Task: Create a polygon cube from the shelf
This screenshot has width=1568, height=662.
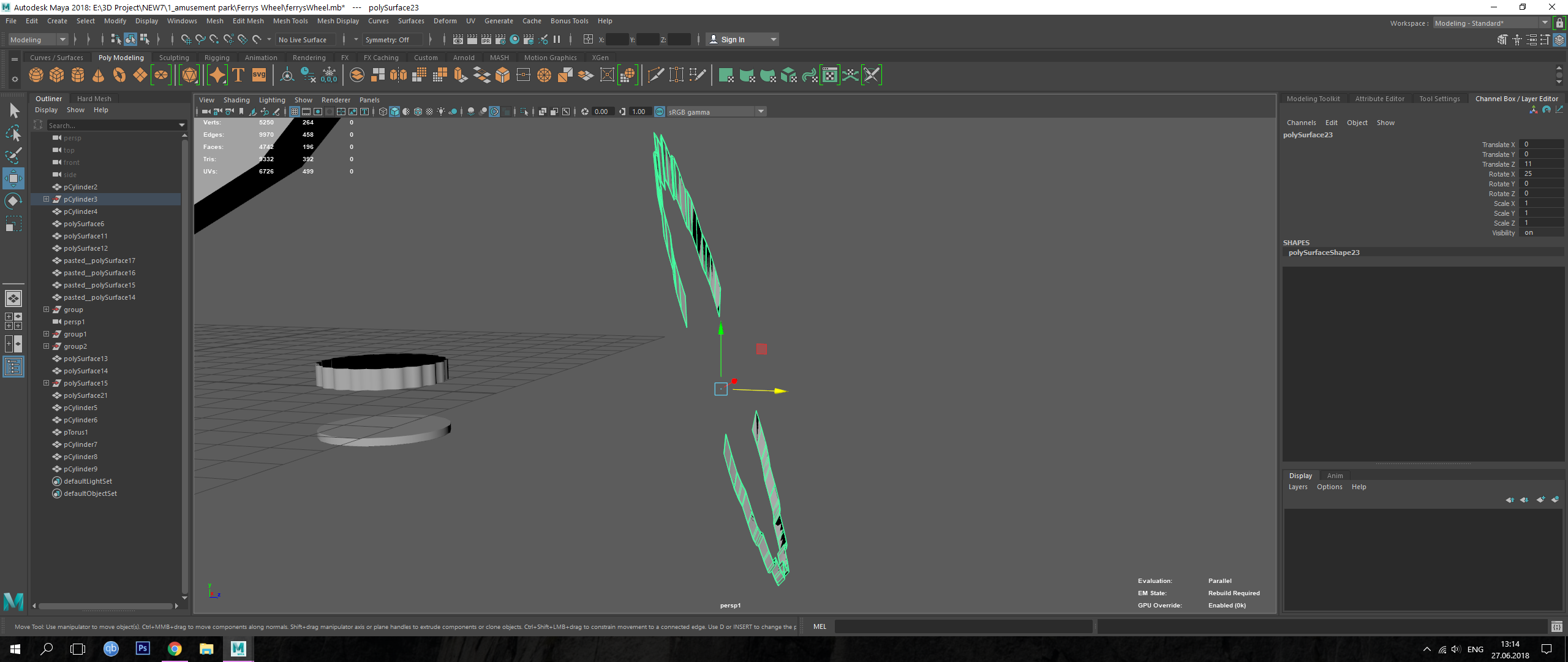Action: pos(57,75)
